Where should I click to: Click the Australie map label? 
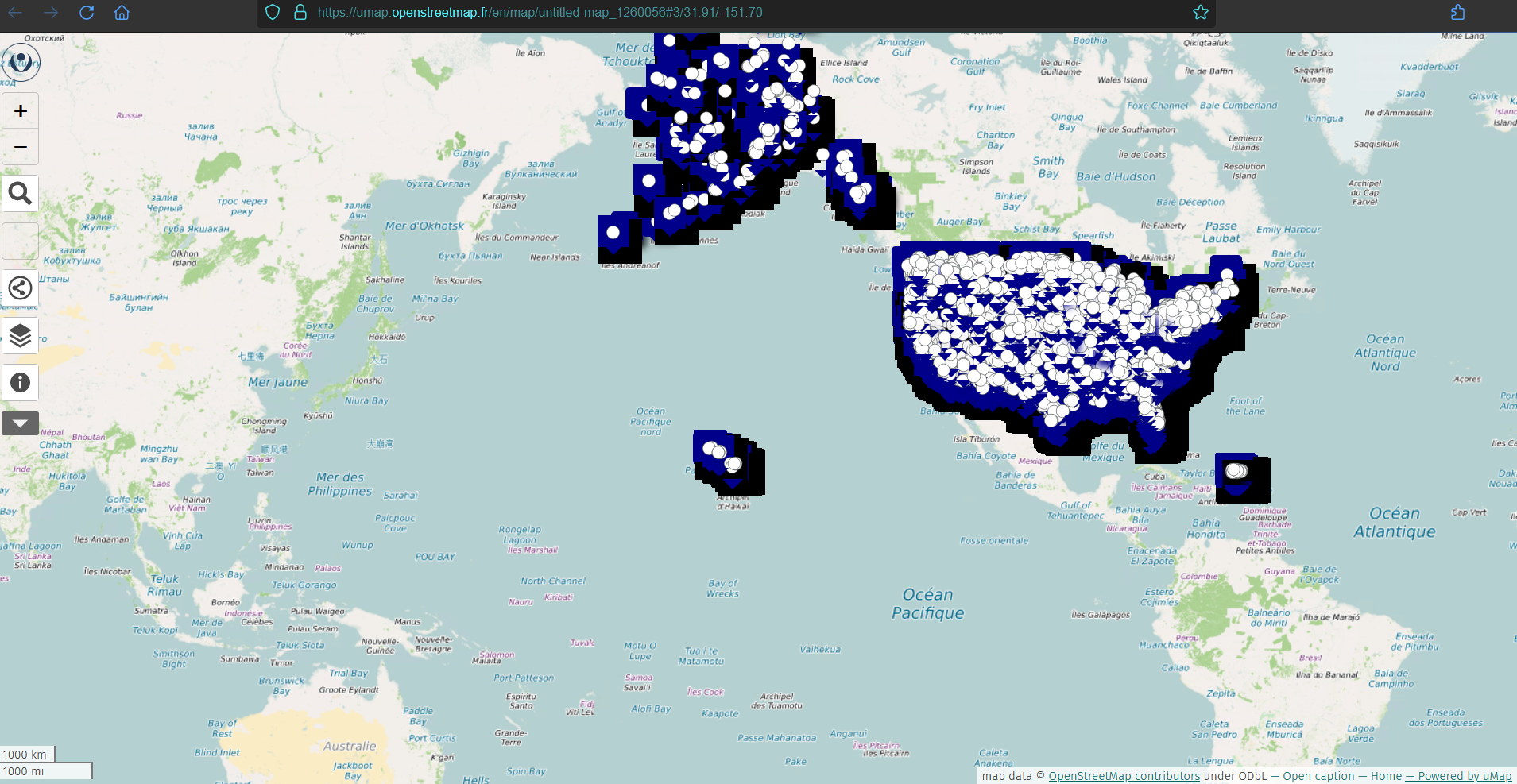350,746
